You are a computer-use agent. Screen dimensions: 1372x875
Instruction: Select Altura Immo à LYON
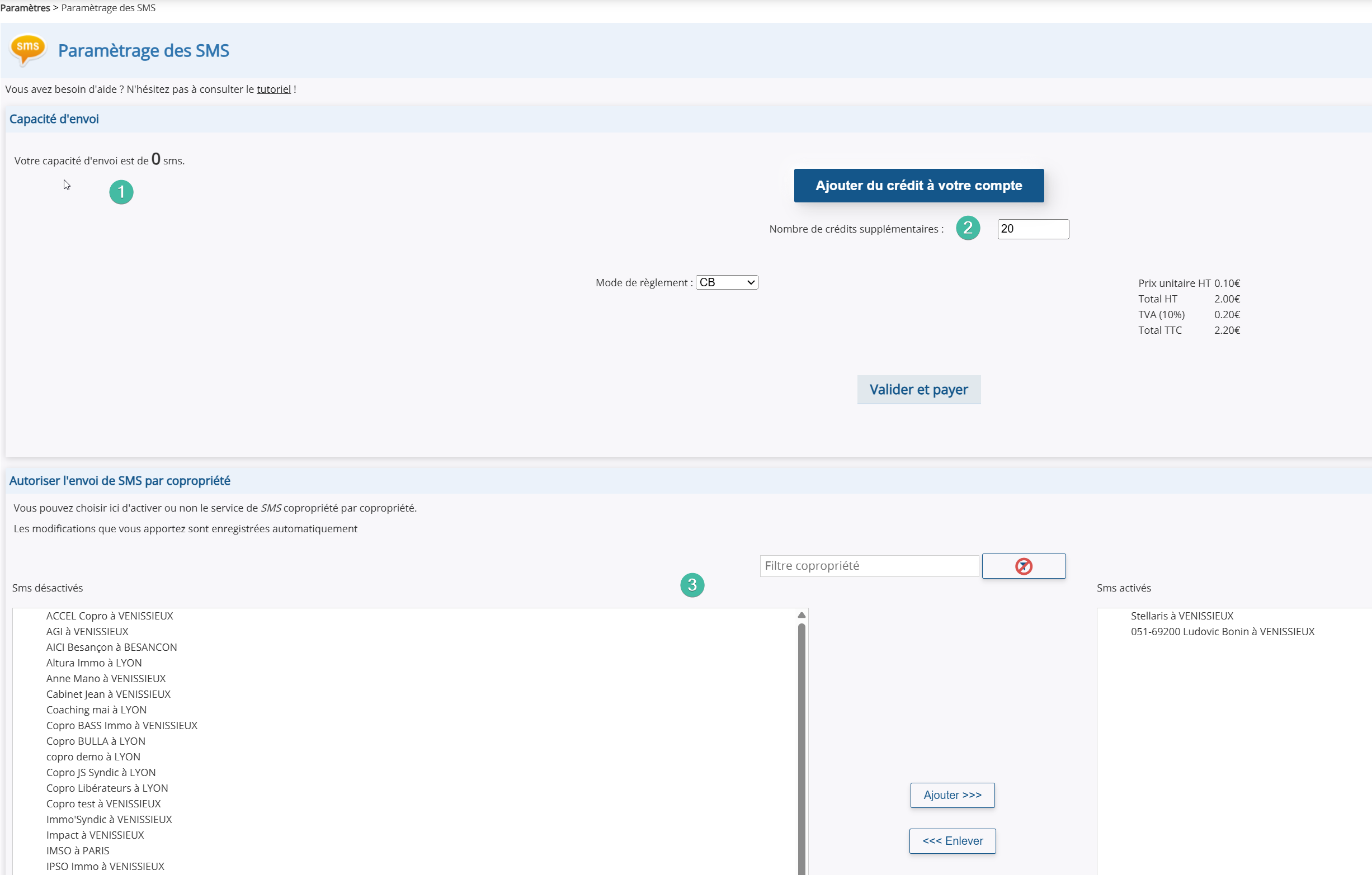94,663
